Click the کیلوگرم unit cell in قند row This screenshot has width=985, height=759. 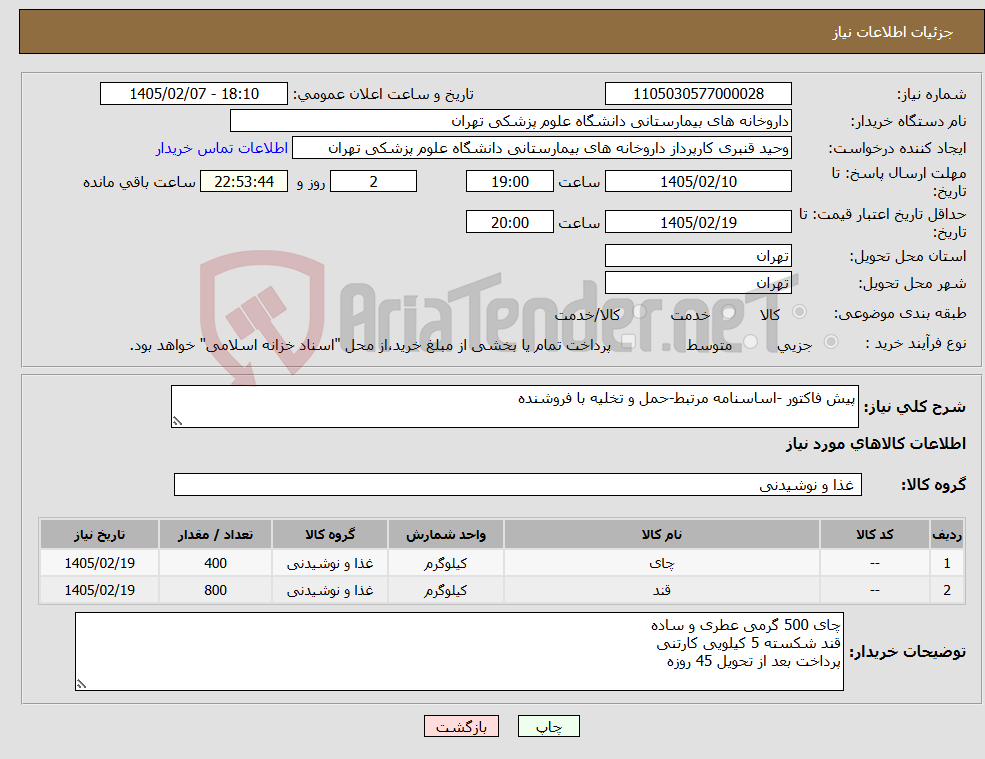[x=445, y=590]
